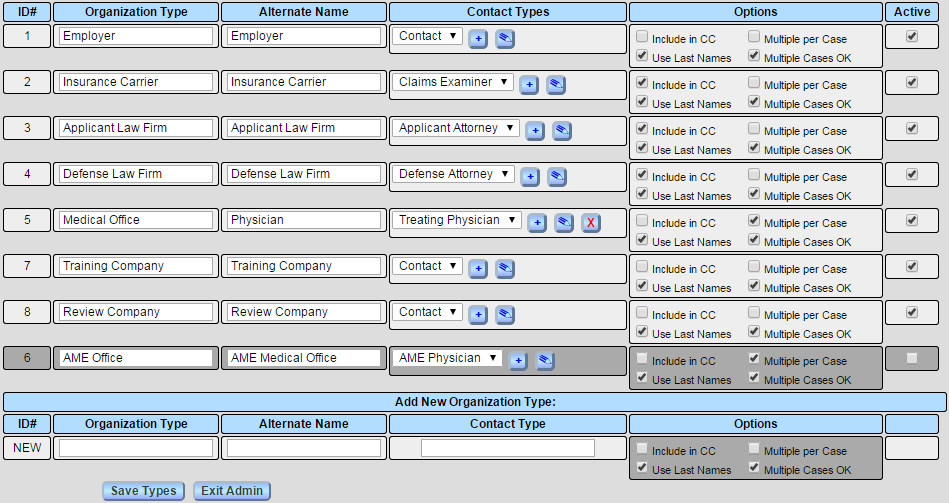The width and height of the screenshot is (949, 503).
Task: Activate the AME Office organization type
Action: coord(911,358)
